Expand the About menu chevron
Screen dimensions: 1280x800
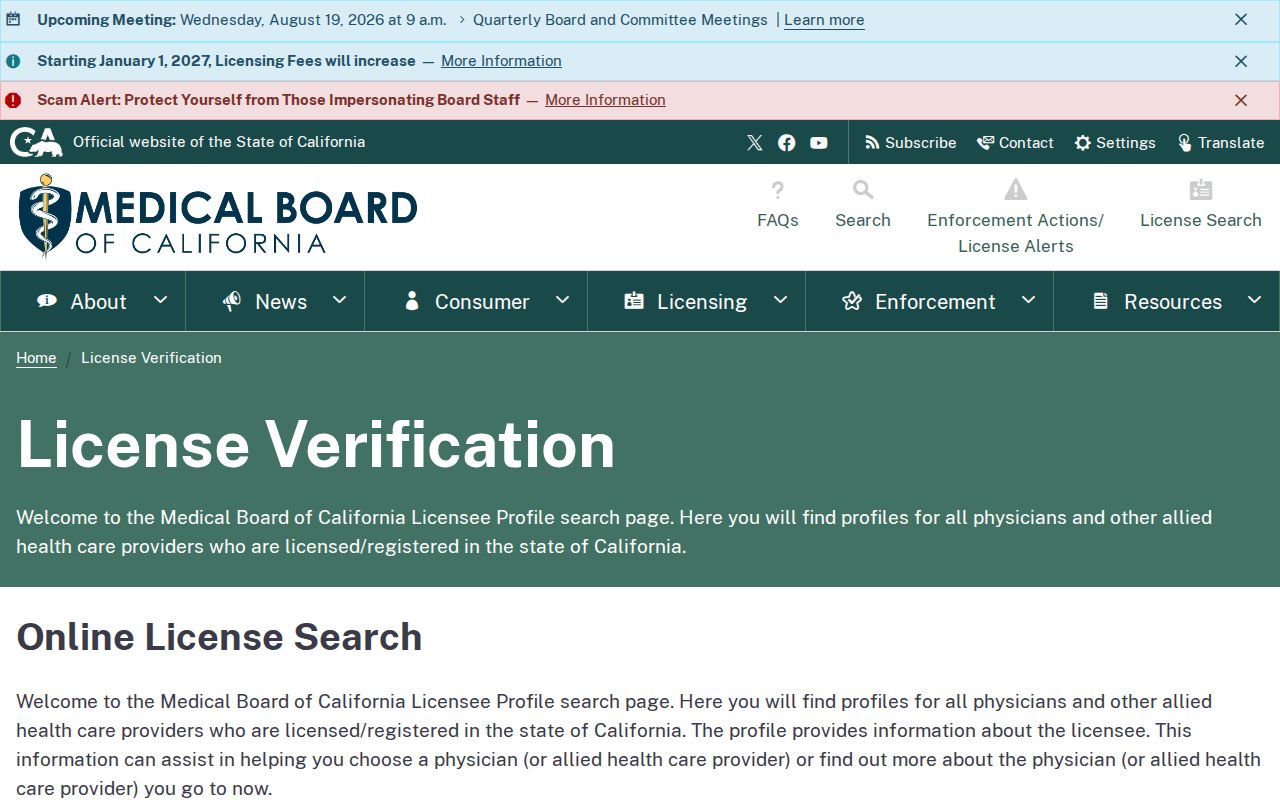click(x=160, y=300)
